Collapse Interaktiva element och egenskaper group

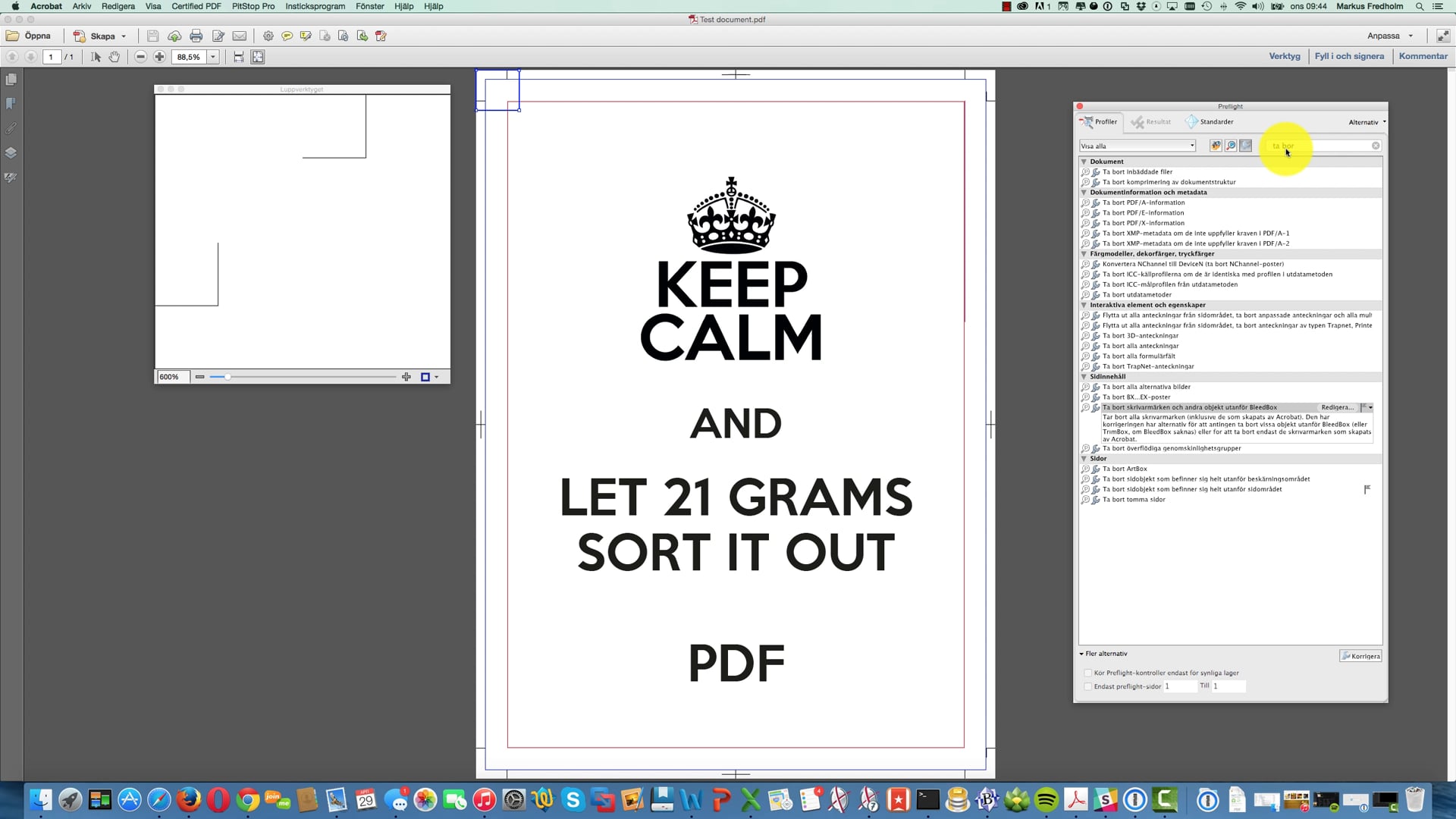(x=1084, y=305)
